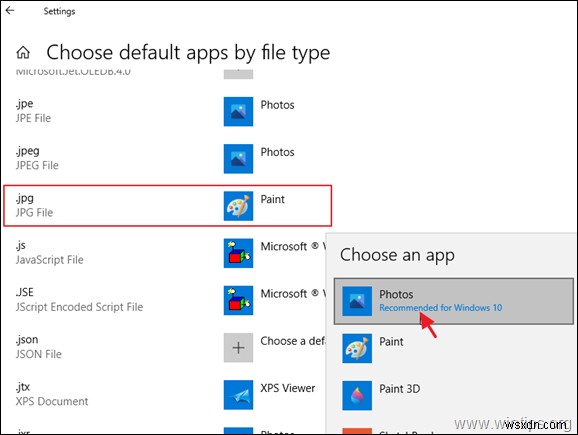This screenshot has height=435, width=578.
Task: Pick Photos in the app list
Action: [454, 301]
